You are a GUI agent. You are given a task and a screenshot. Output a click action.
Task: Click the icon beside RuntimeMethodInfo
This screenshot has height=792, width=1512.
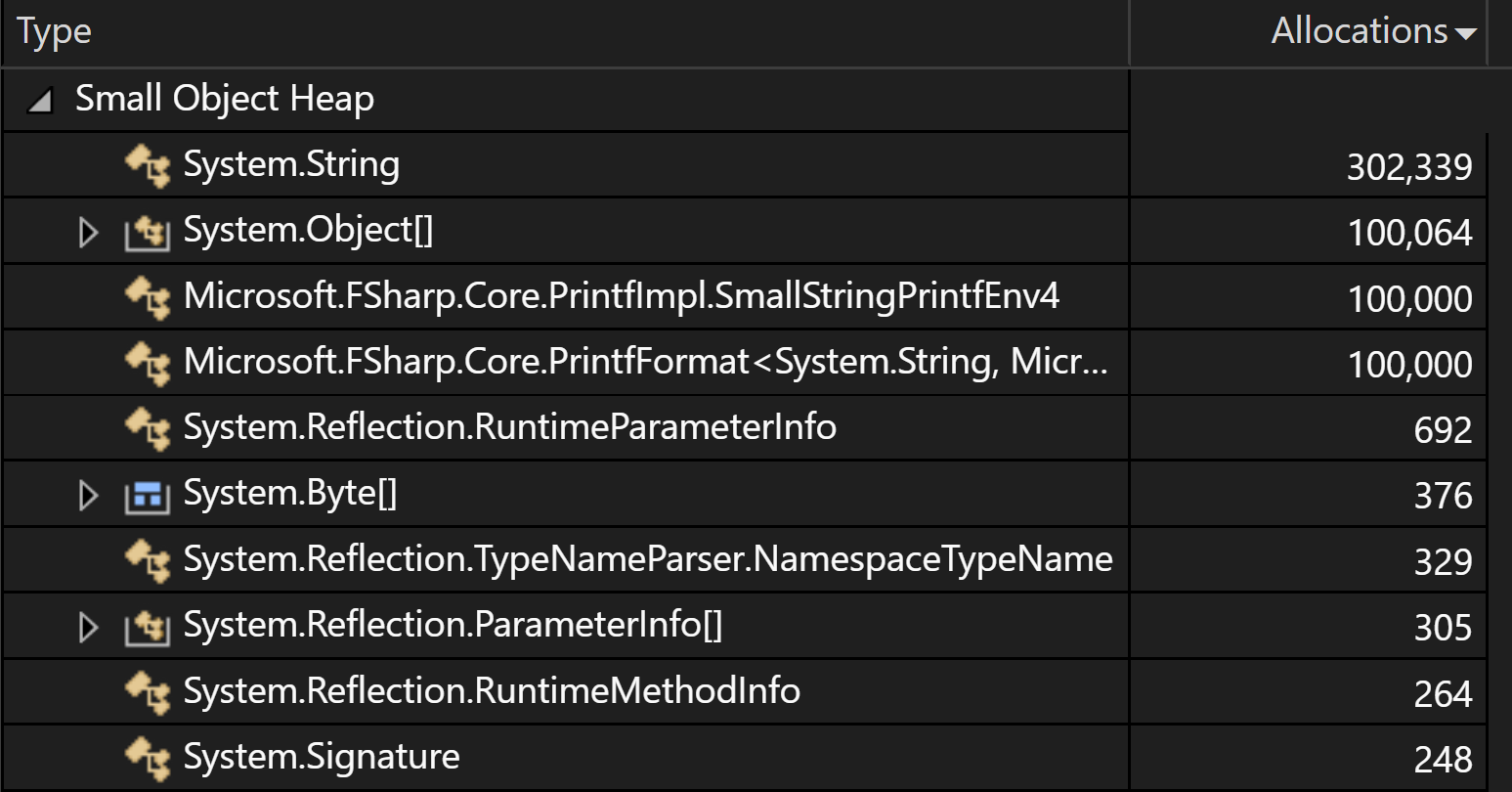(x=151, y=690)
